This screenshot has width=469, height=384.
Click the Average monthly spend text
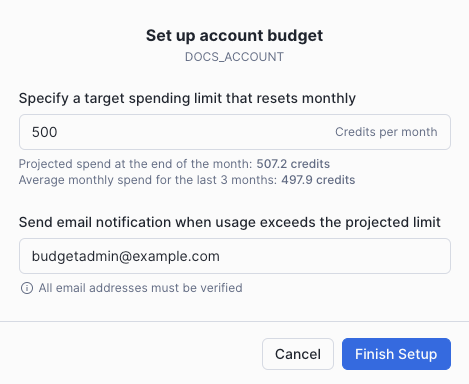[148, 180]
